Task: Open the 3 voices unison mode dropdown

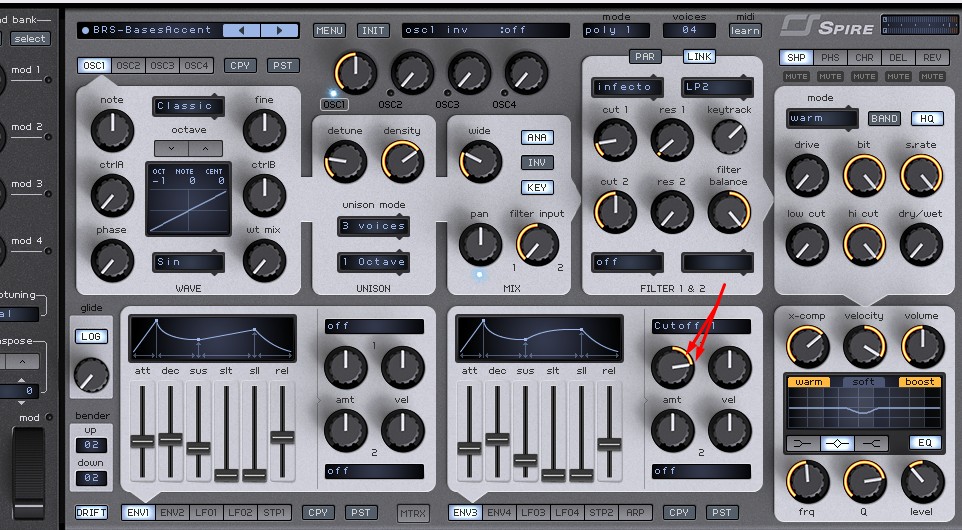Action: 372,226
